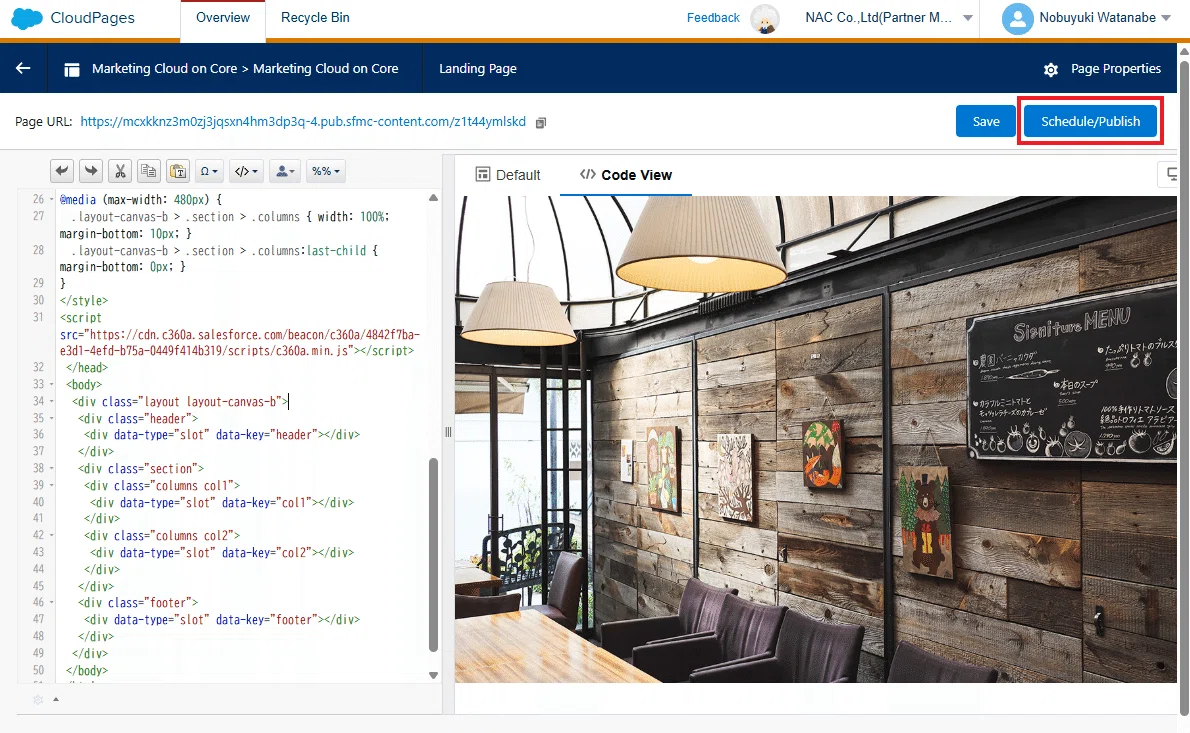The width and height of the screenshot is (1190, 733).
Task: Click the desktop preview icon at right edge
Action: click(x=1171, y=175)
